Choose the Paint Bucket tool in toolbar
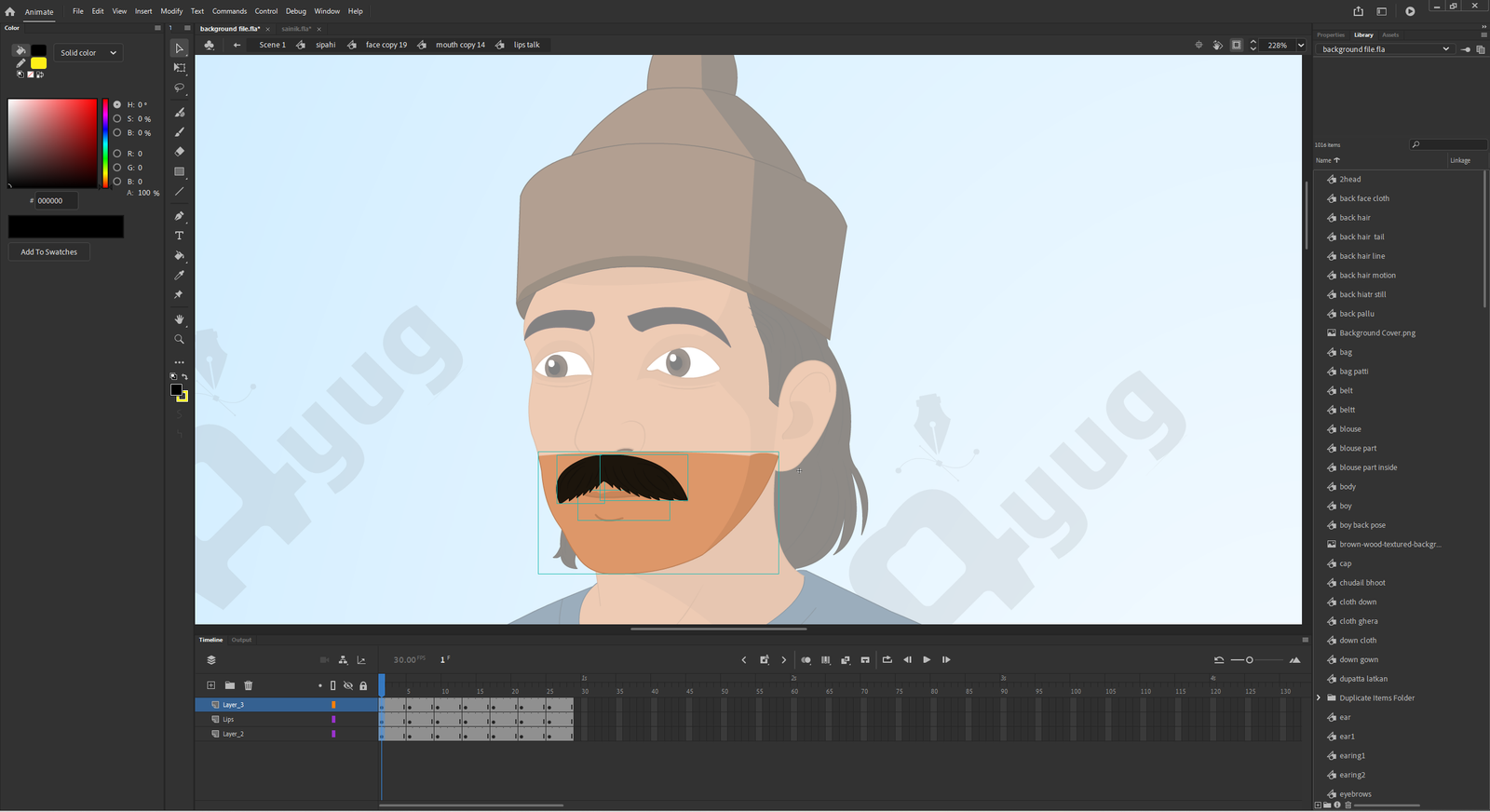Viewport: 1490px width, 812px height. point(180,256)
